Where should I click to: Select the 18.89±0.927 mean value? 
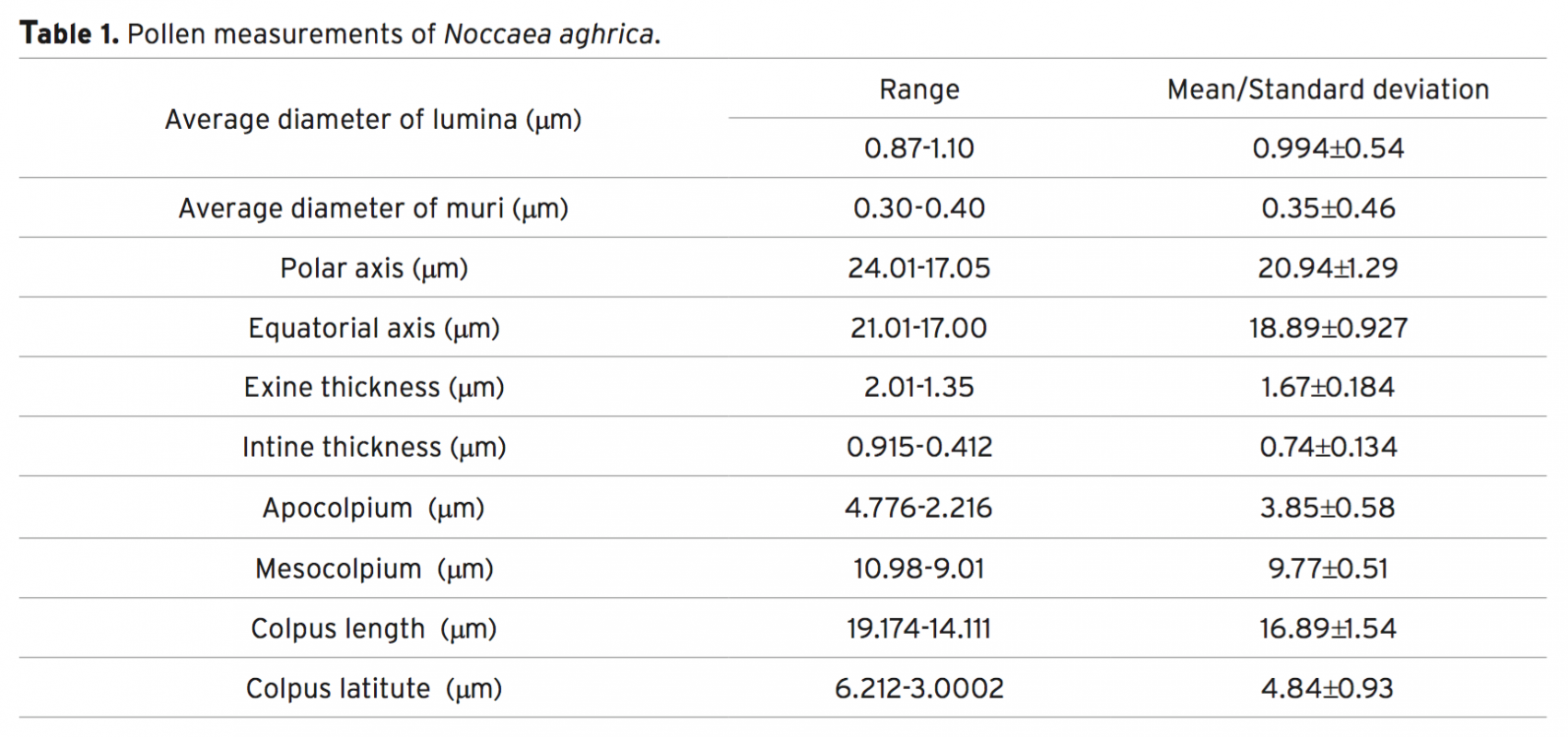[1328, 328]
